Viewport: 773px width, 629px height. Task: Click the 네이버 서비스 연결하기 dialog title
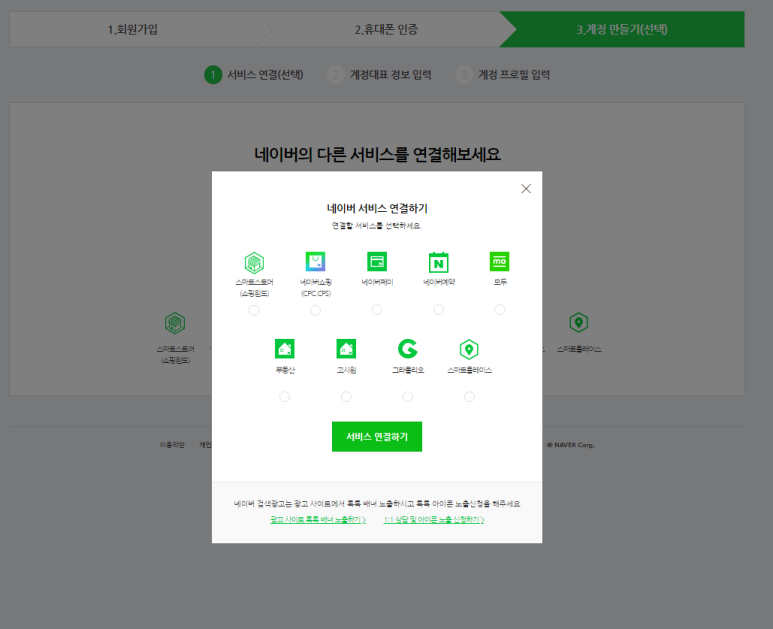tap(377, 209)
